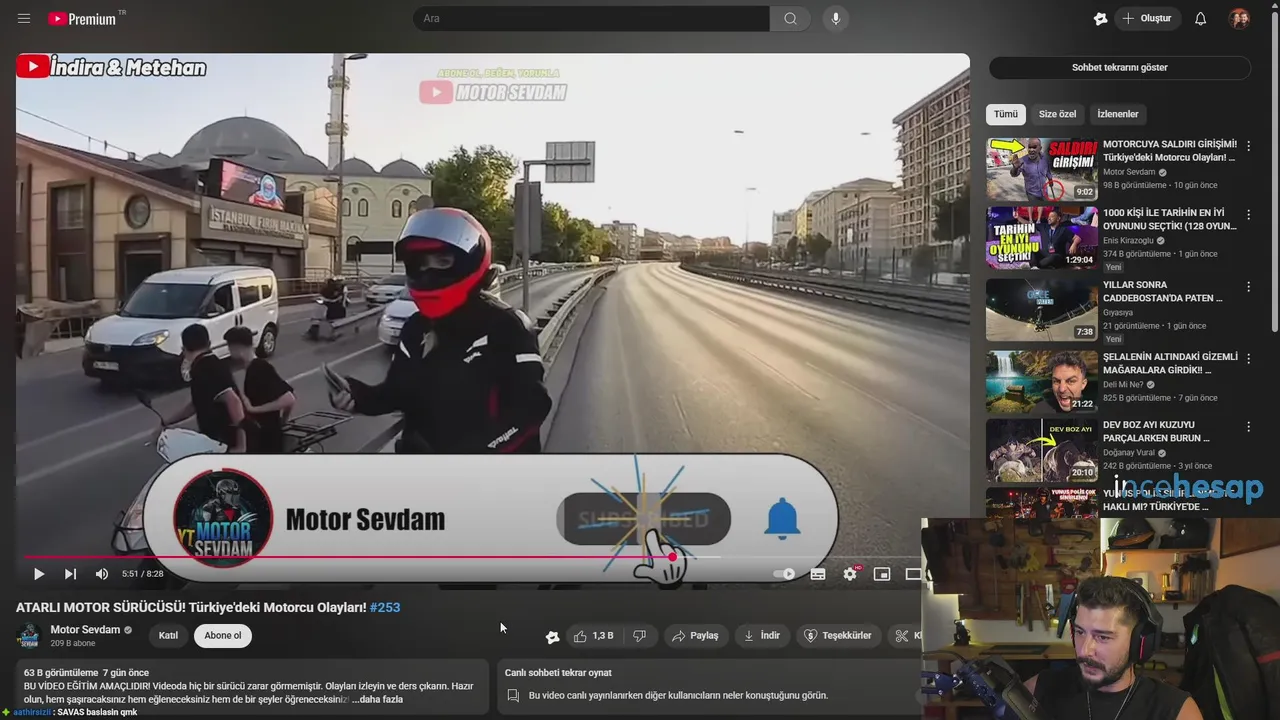
Task: Click the Kl clip scissors button
Action: point(908,636)
